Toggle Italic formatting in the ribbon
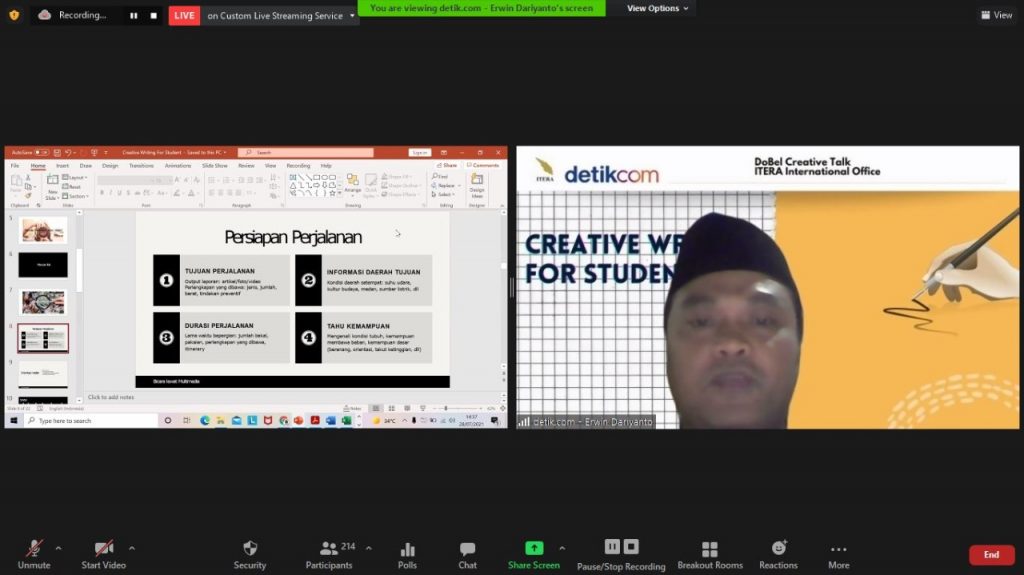The image size is (1024, 575). pos(110,193)
